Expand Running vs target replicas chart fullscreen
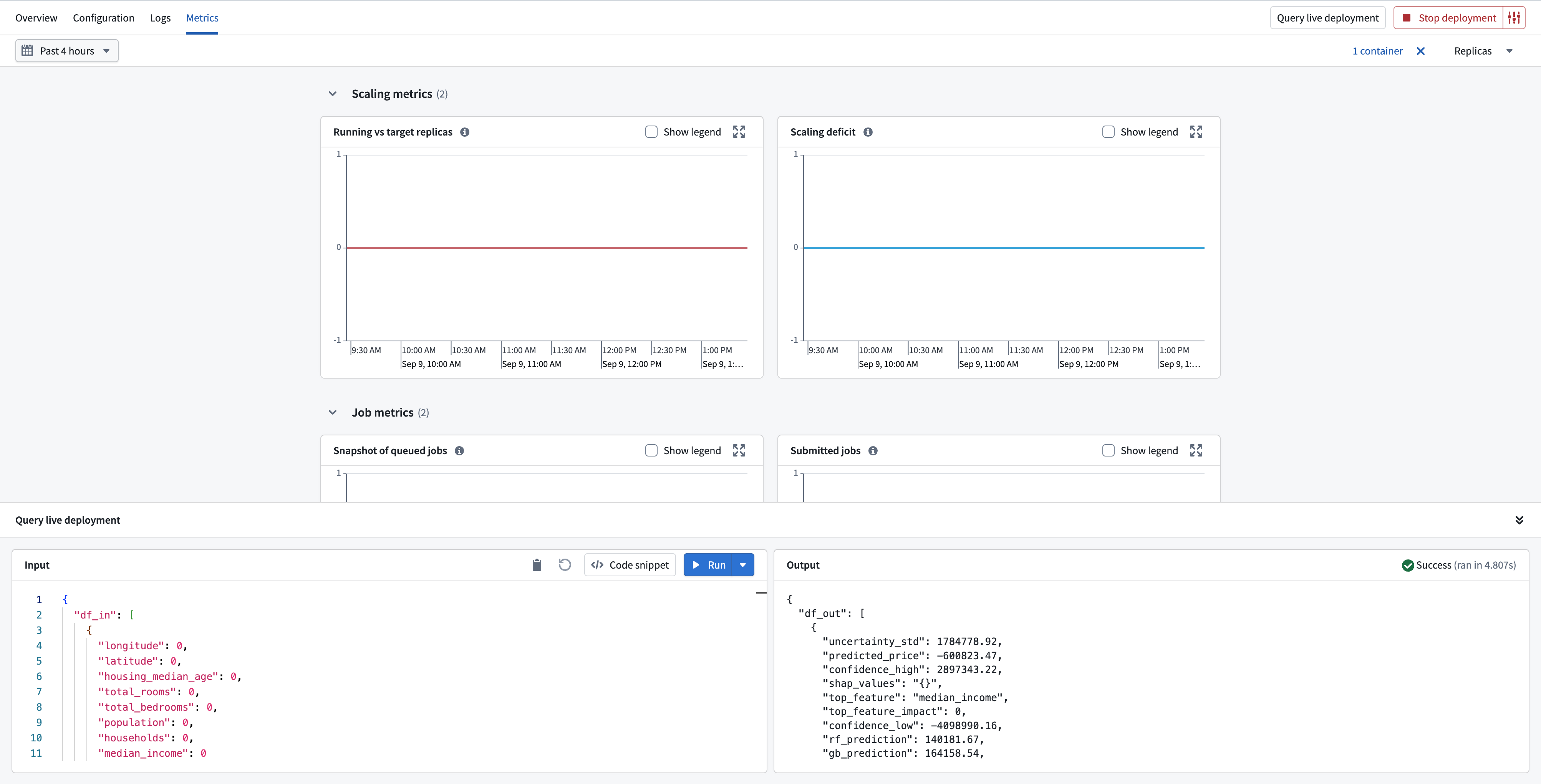 [x=739, y=132]
